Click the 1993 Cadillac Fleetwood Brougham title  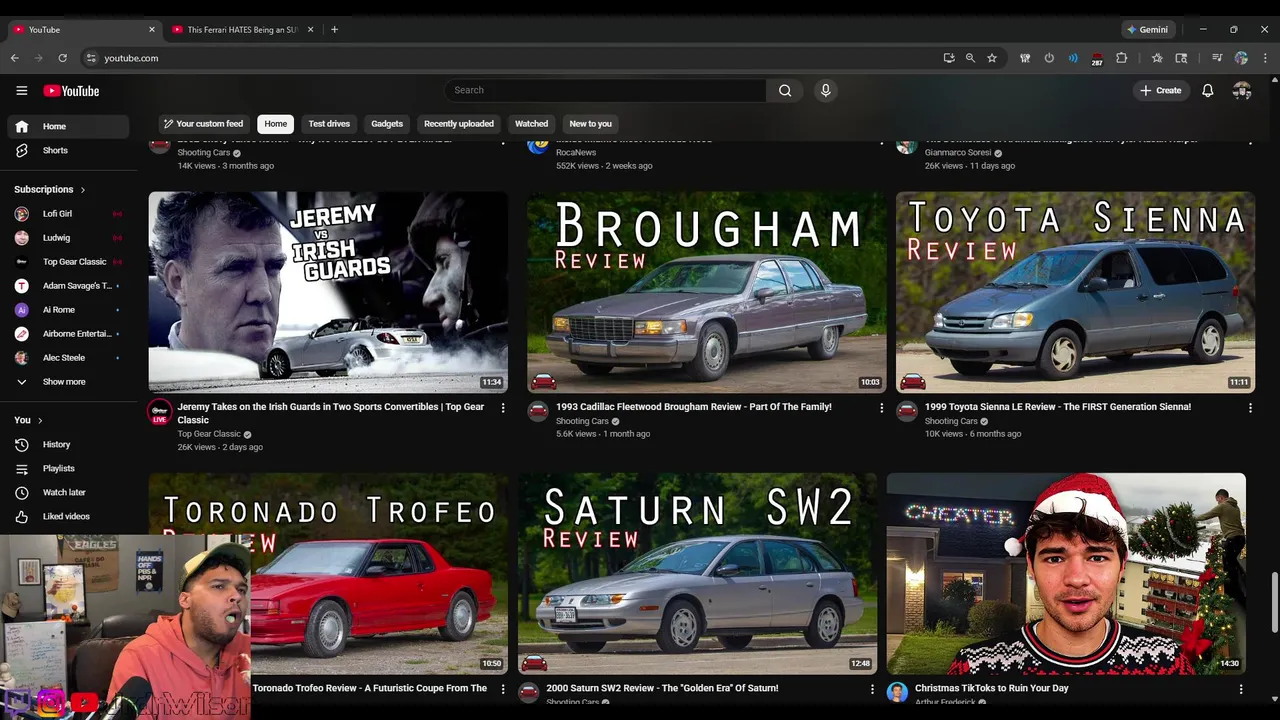[694, 407]
